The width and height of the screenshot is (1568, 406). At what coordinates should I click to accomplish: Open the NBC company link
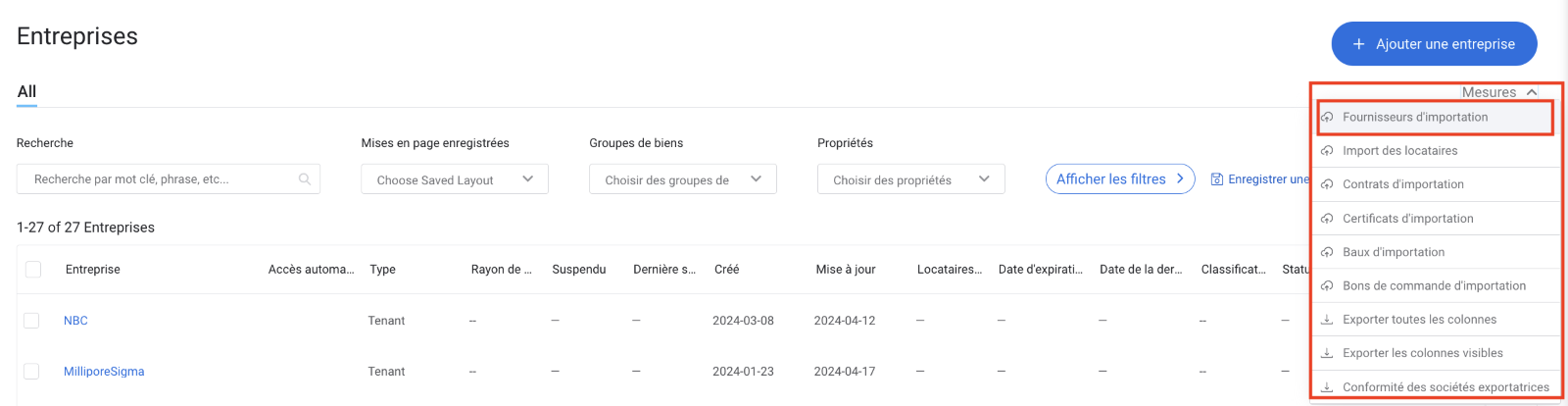click(75, 321)
